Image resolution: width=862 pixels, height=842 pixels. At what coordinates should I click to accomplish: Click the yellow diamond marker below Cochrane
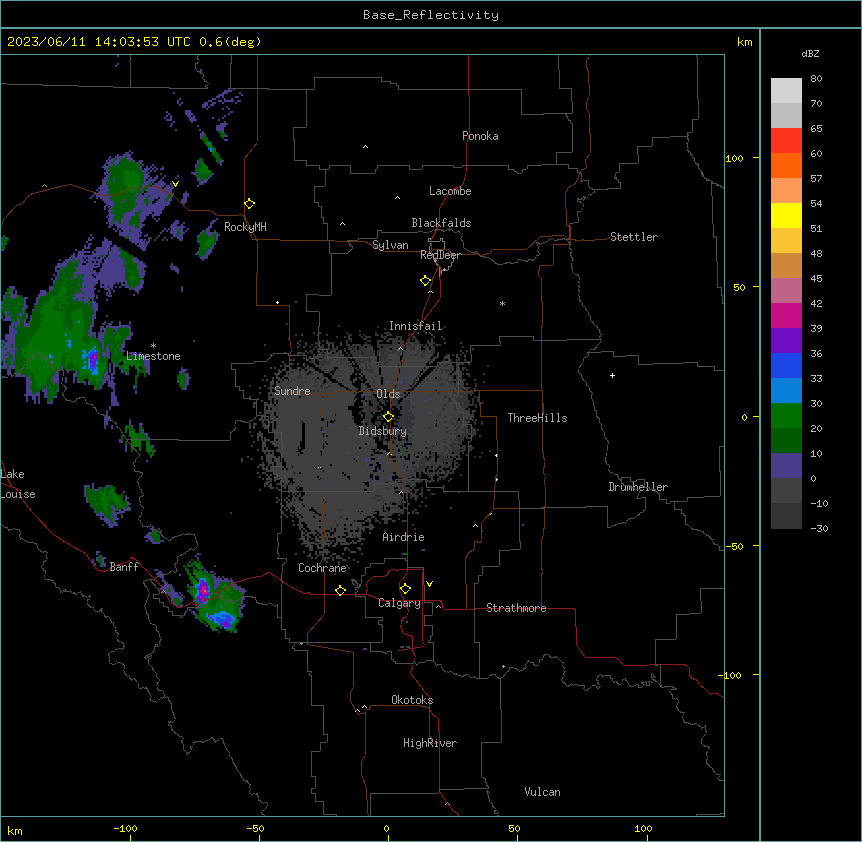pos(340,590)
